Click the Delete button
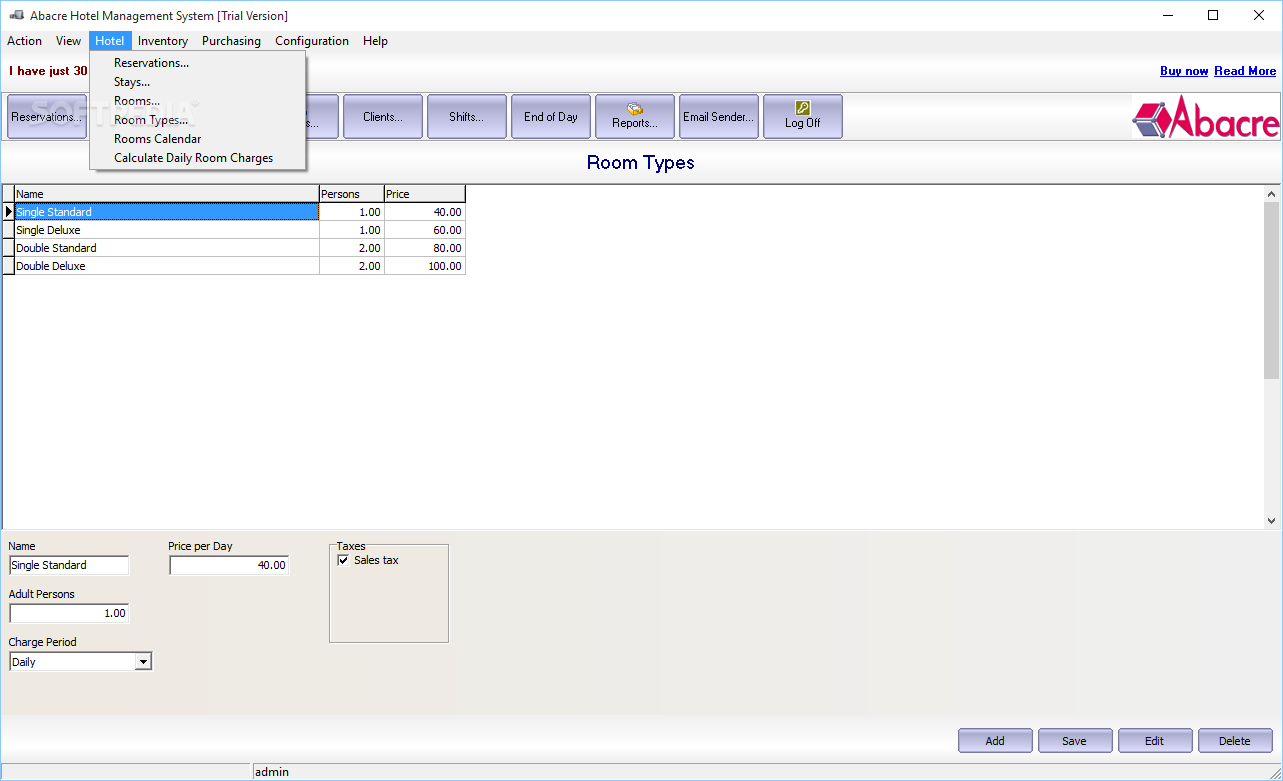 tap(1235, 741)
